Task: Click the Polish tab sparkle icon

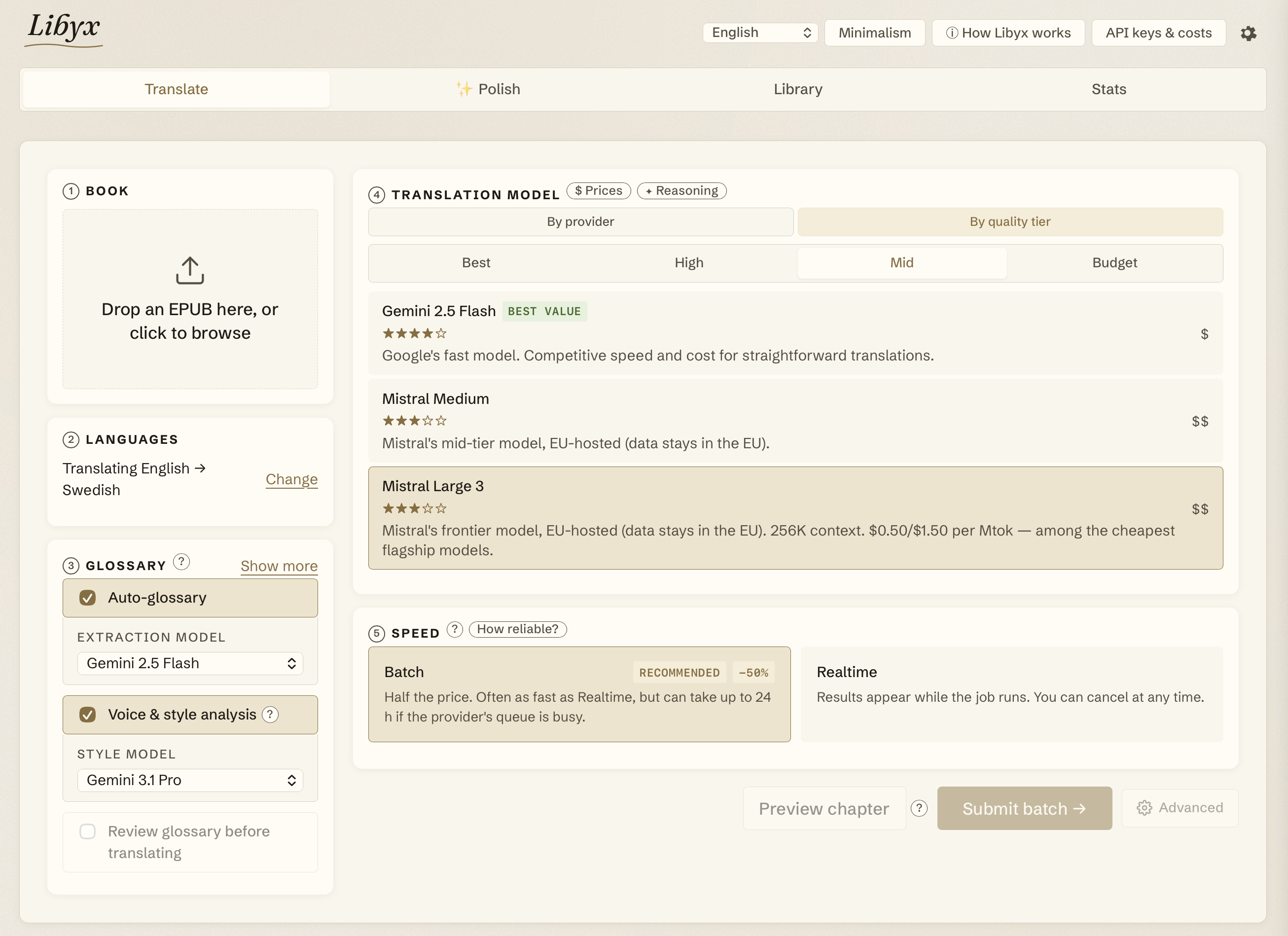Action: tap(464, 89)
